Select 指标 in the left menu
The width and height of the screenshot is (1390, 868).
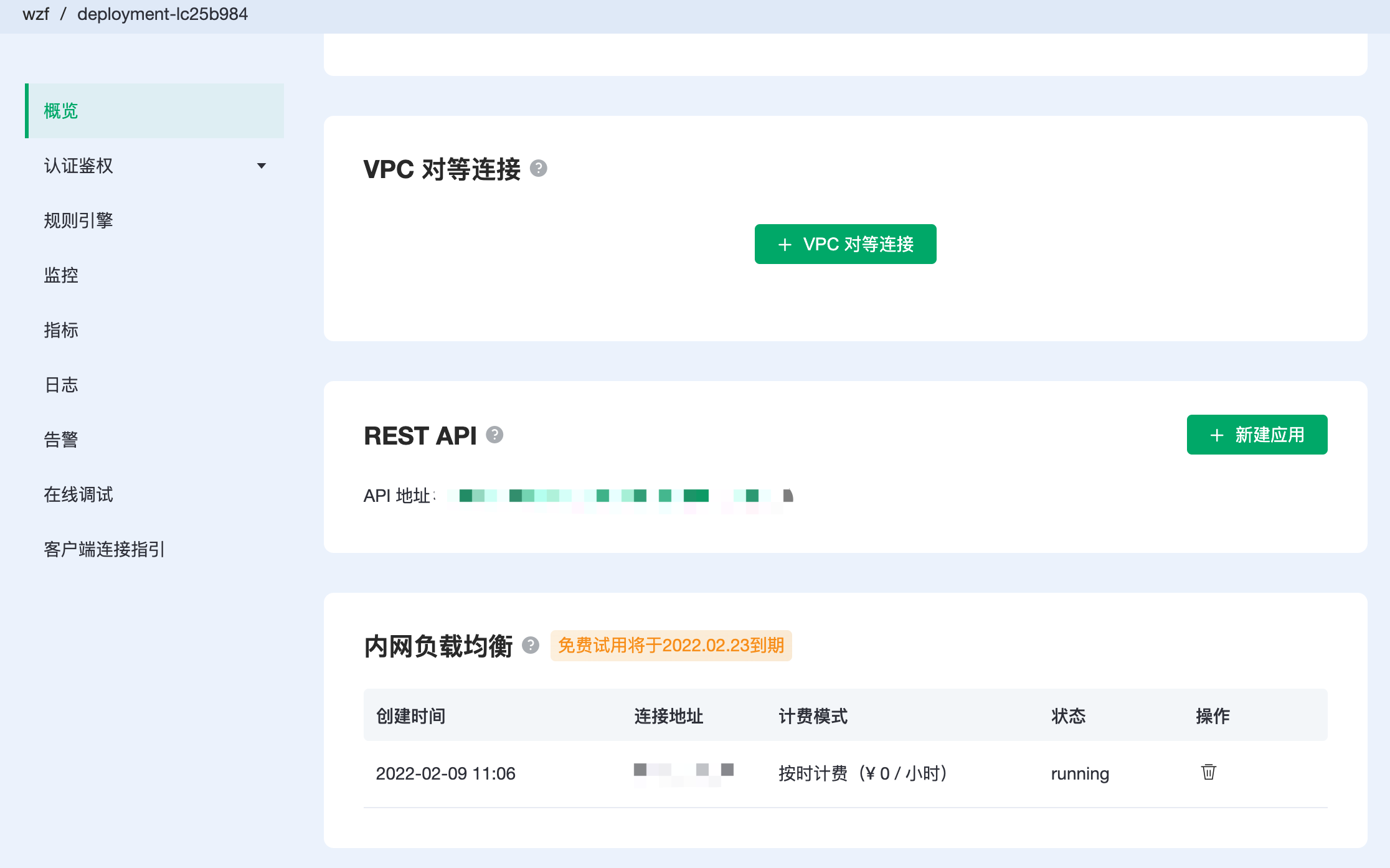coord(61,330)
